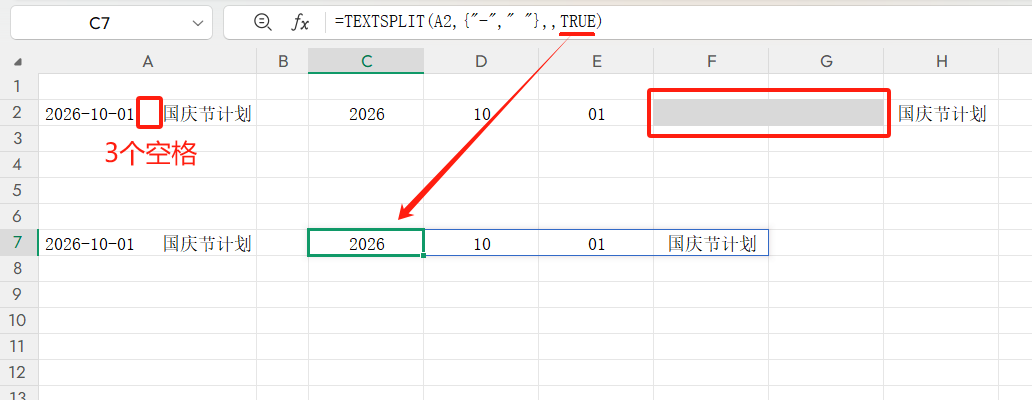
Task: Click cell F7 containing 国庆节计划
Action: click(x=711, y=243)
